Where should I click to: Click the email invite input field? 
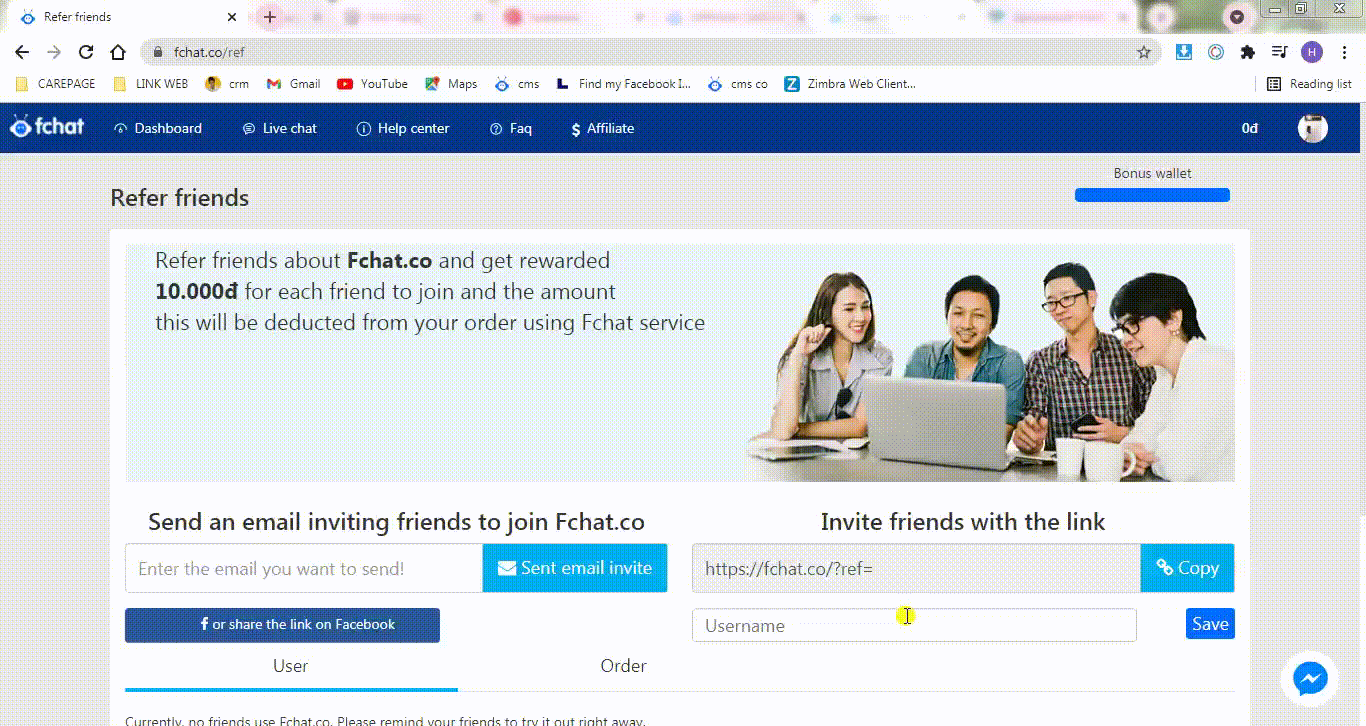(x=304, y=568)
